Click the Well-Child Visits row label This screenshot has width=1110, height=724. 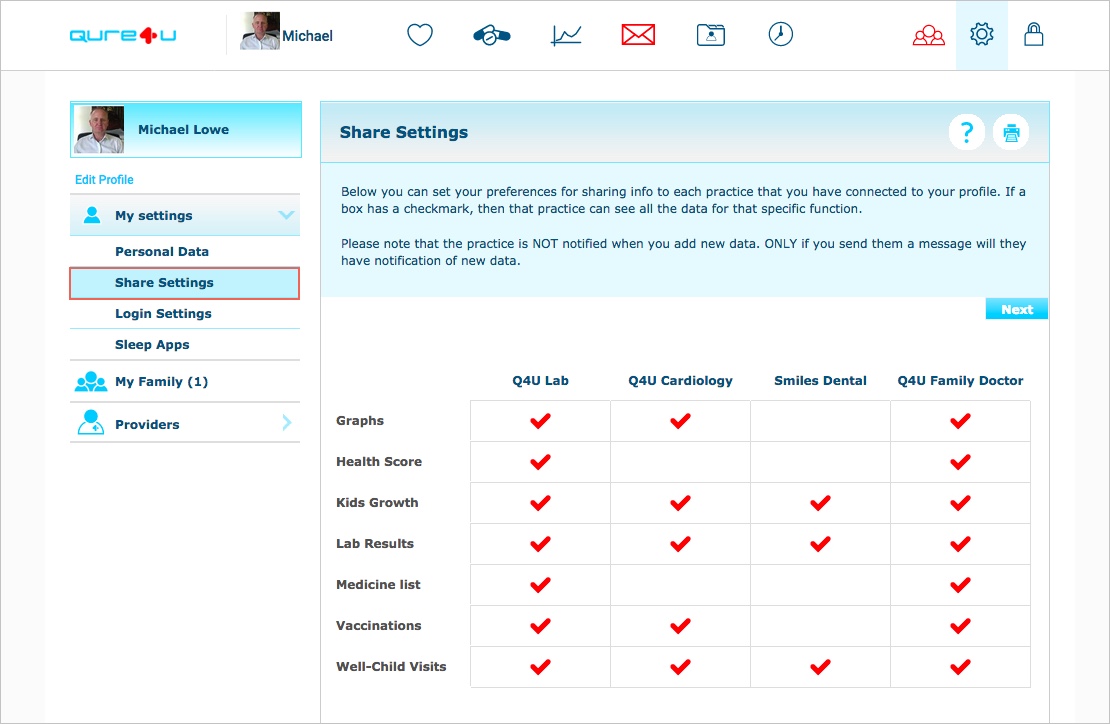(391, 667)
